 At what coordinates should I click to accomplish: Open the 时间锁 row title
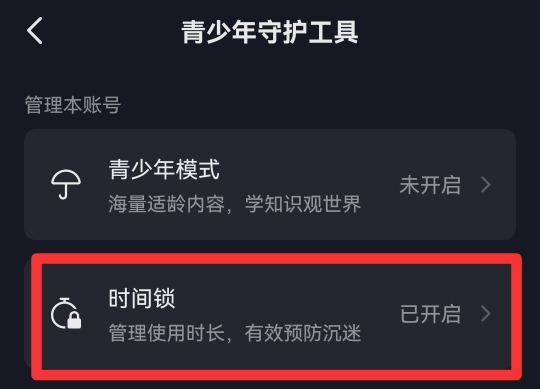coord(142,298)
